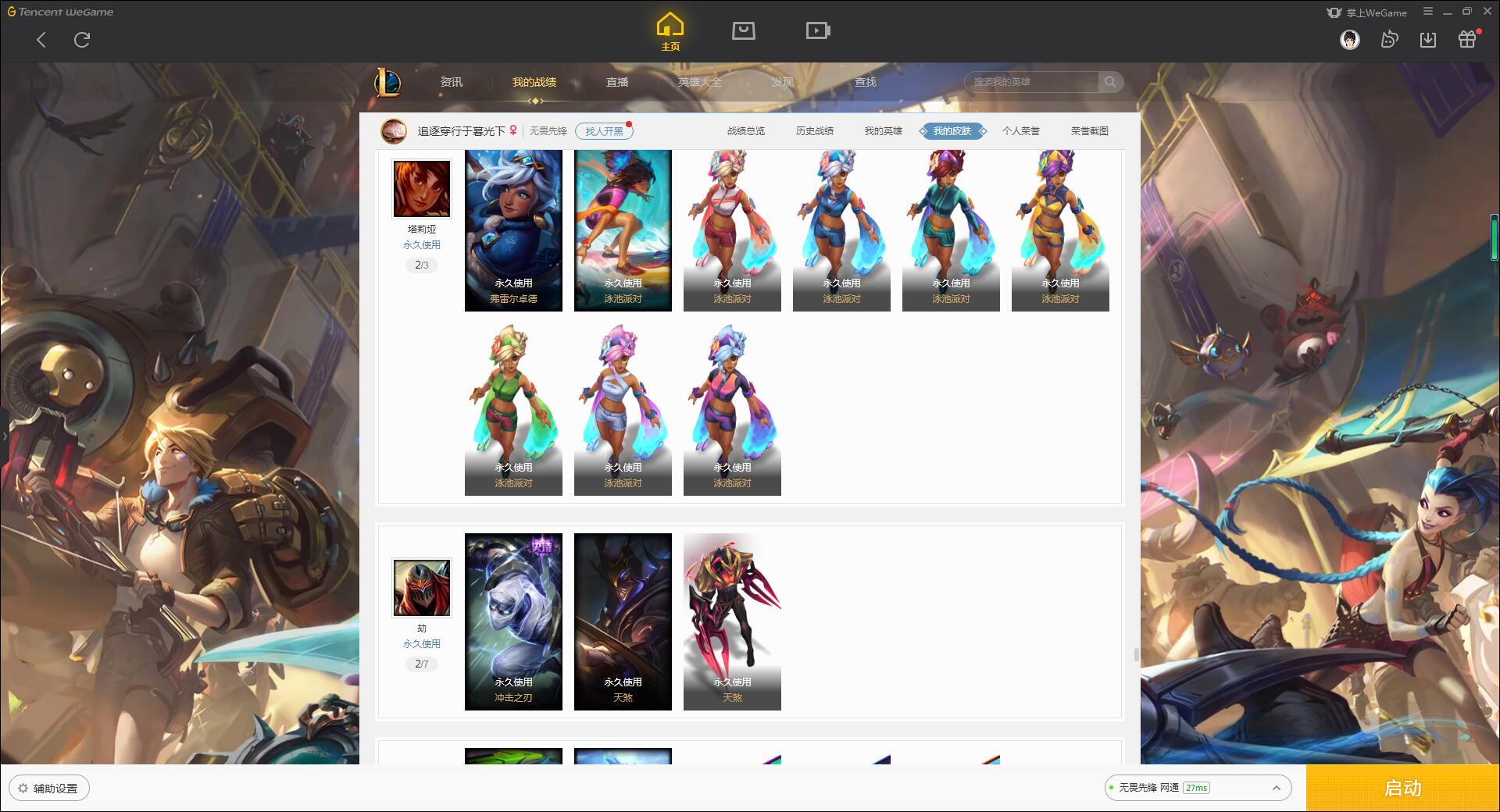Switch to 历史战绩 sub-tab

[x=815, y=131]
